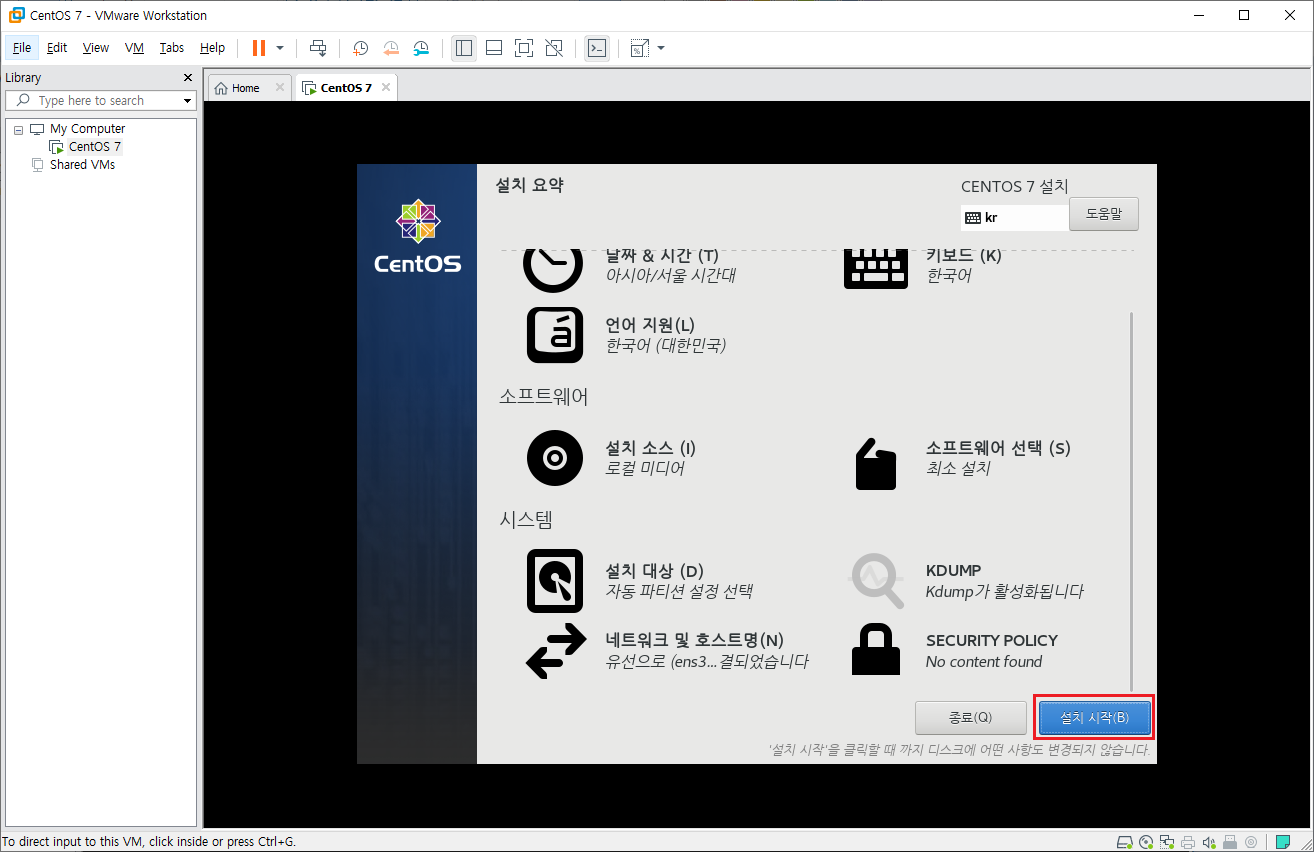1314x852 pixels.
Task: Open the stretch guest dropdown arrow
Action: pyautogui.click(x=661, y=48)
